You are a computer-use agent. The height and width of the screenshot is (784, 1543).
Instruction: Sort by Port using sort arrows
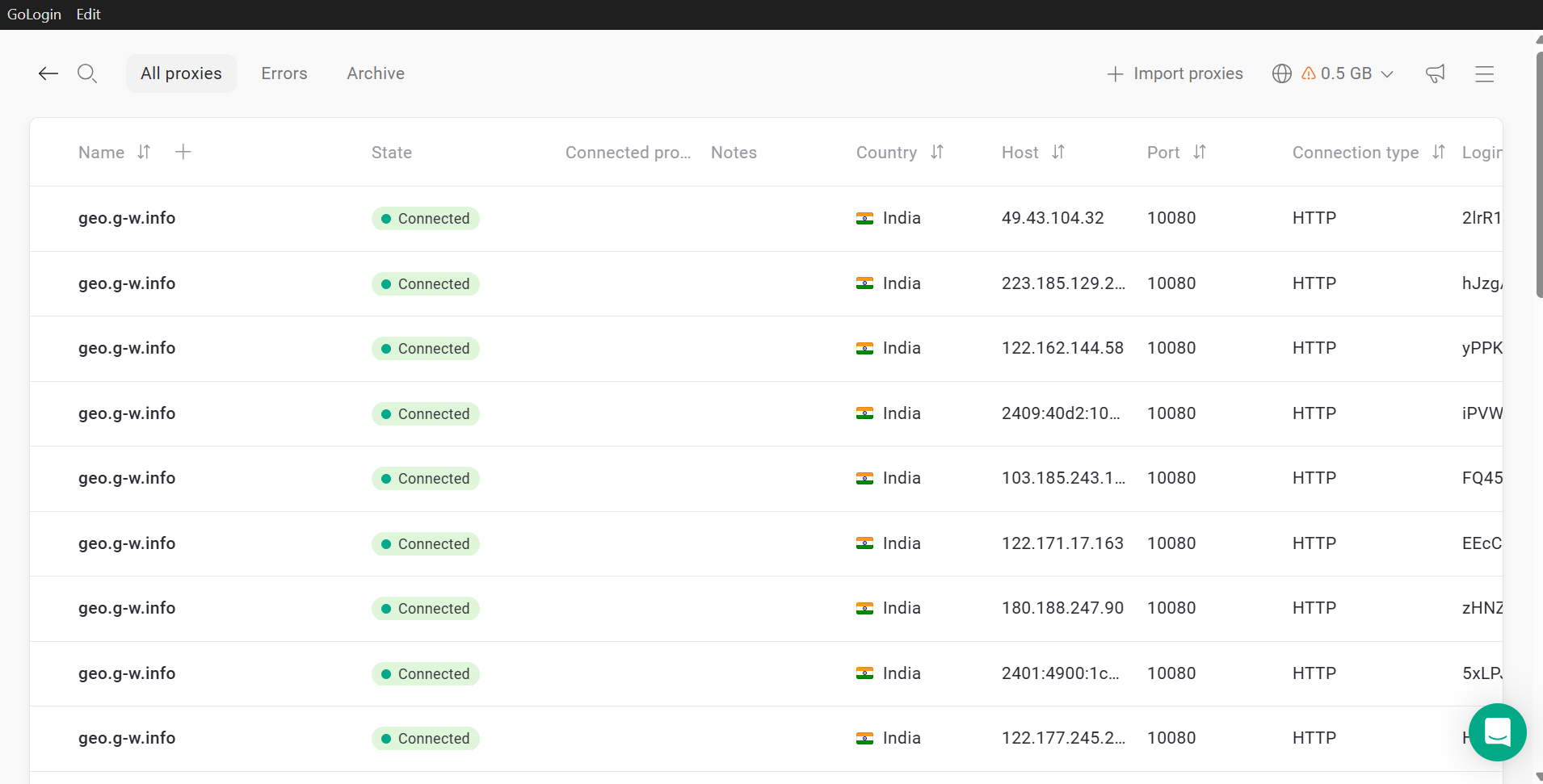[1200, 152]
